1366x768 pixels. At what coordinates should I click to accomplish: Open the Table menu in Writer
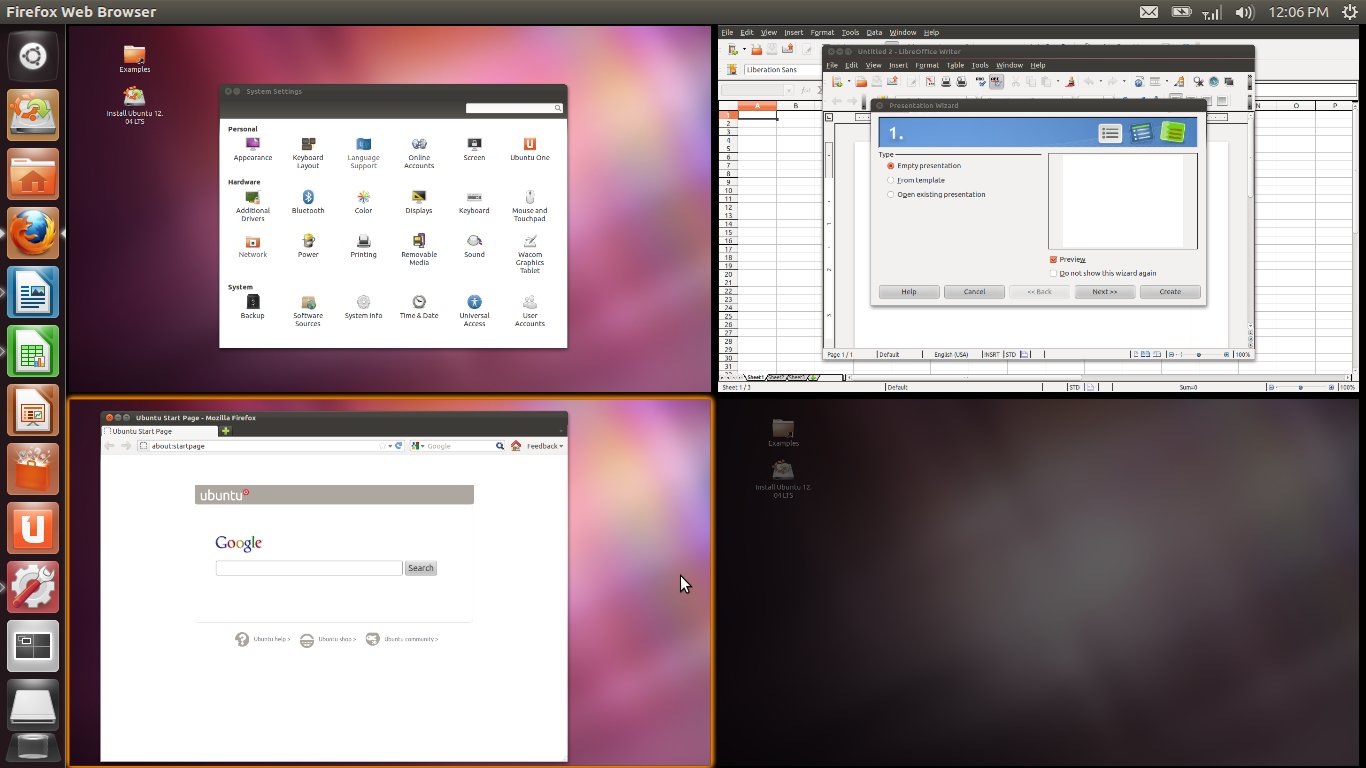click(x=955, y=65)
